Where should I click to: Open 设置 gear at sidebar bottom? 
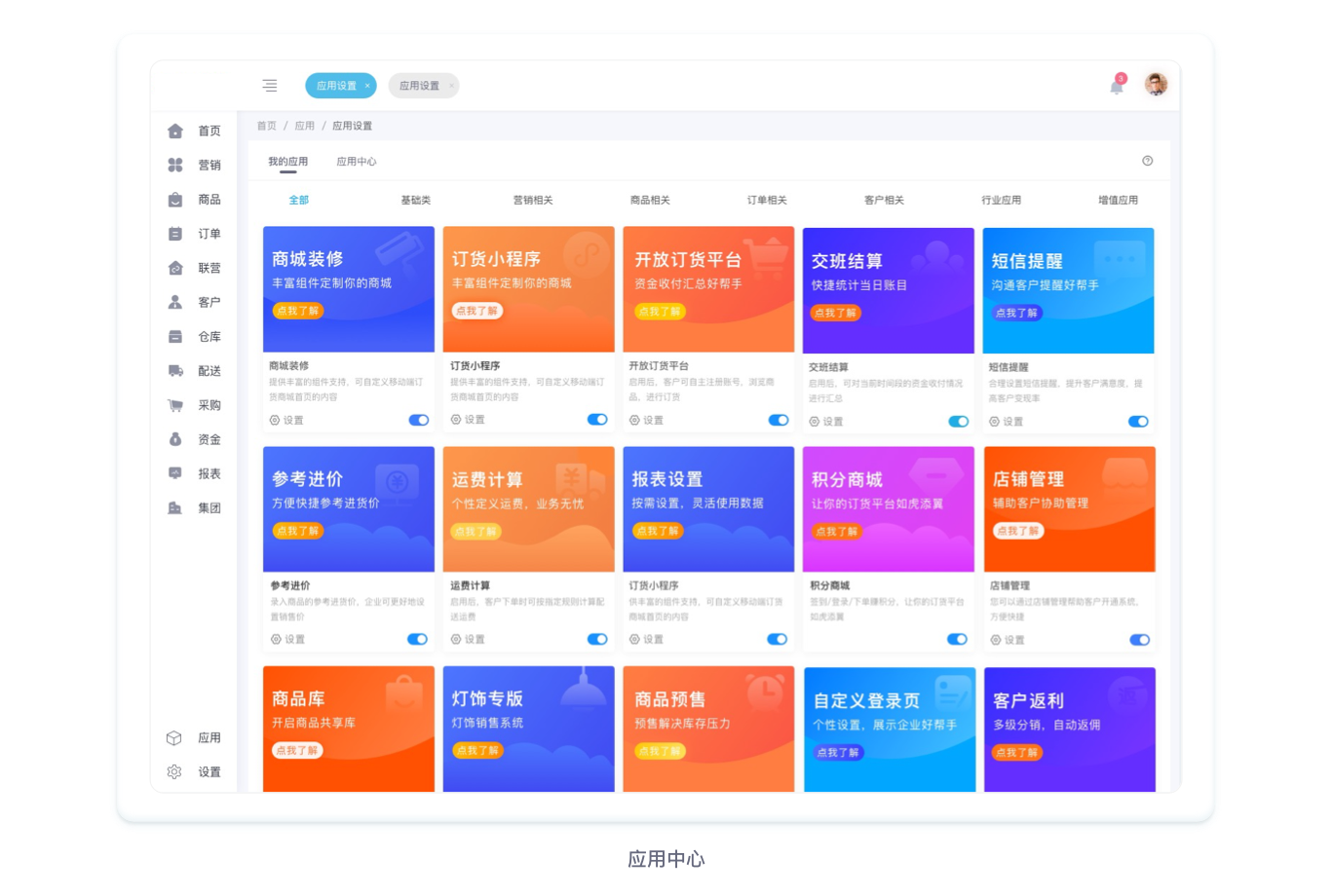pos(195,771)
